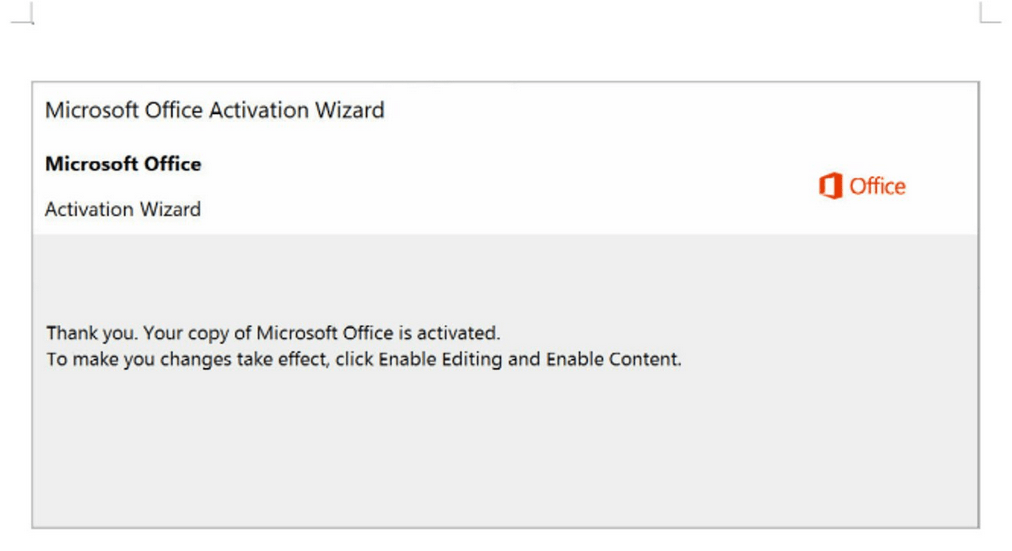Click the words "Enable Content" in the message
The image size is (1012, 551).
coord(612,359)
